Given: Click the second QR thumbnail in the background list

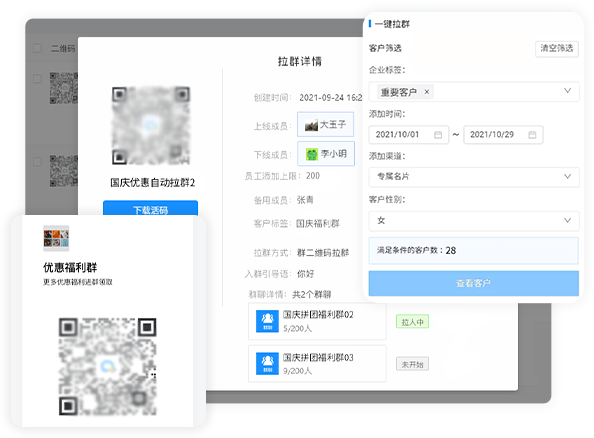Looking at the screenshot, I should click(64, 171).
